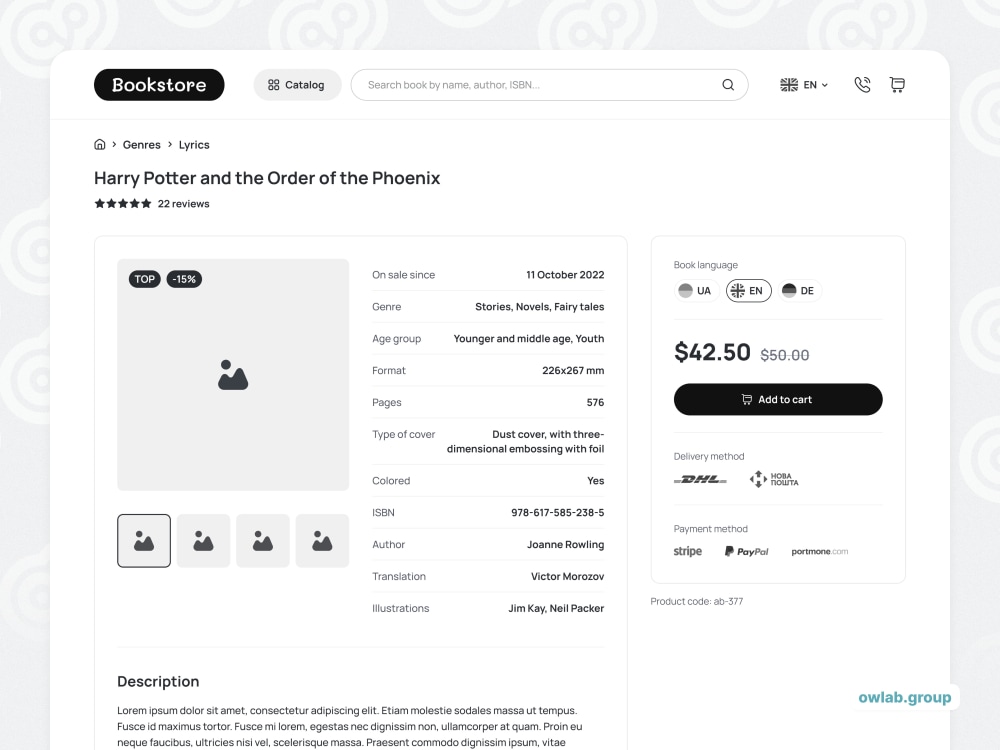Click the PayPal payment logo
Screen dimensions: 1000x750
pos(746,552)
